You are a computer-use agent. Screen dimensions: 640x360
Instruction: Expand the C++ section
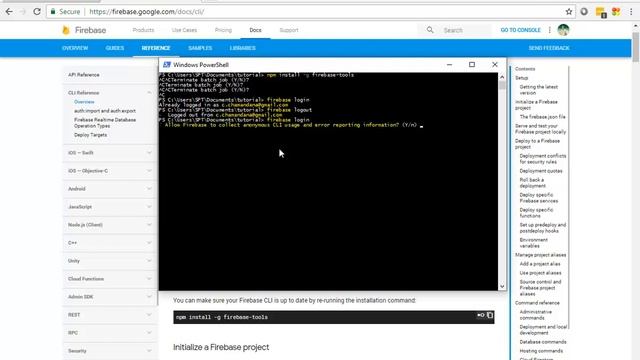[109, 242]
